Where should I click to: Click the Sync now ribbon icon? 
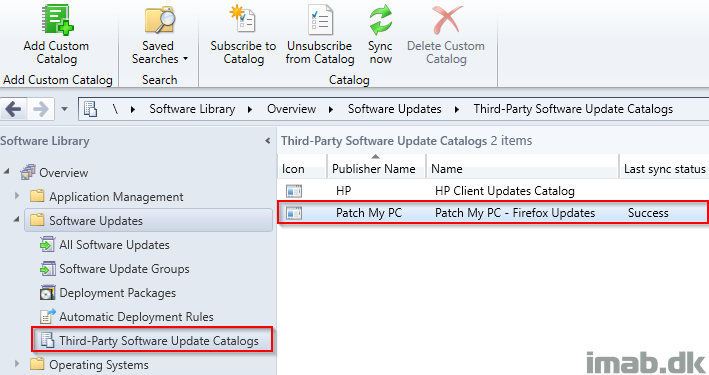380,20
